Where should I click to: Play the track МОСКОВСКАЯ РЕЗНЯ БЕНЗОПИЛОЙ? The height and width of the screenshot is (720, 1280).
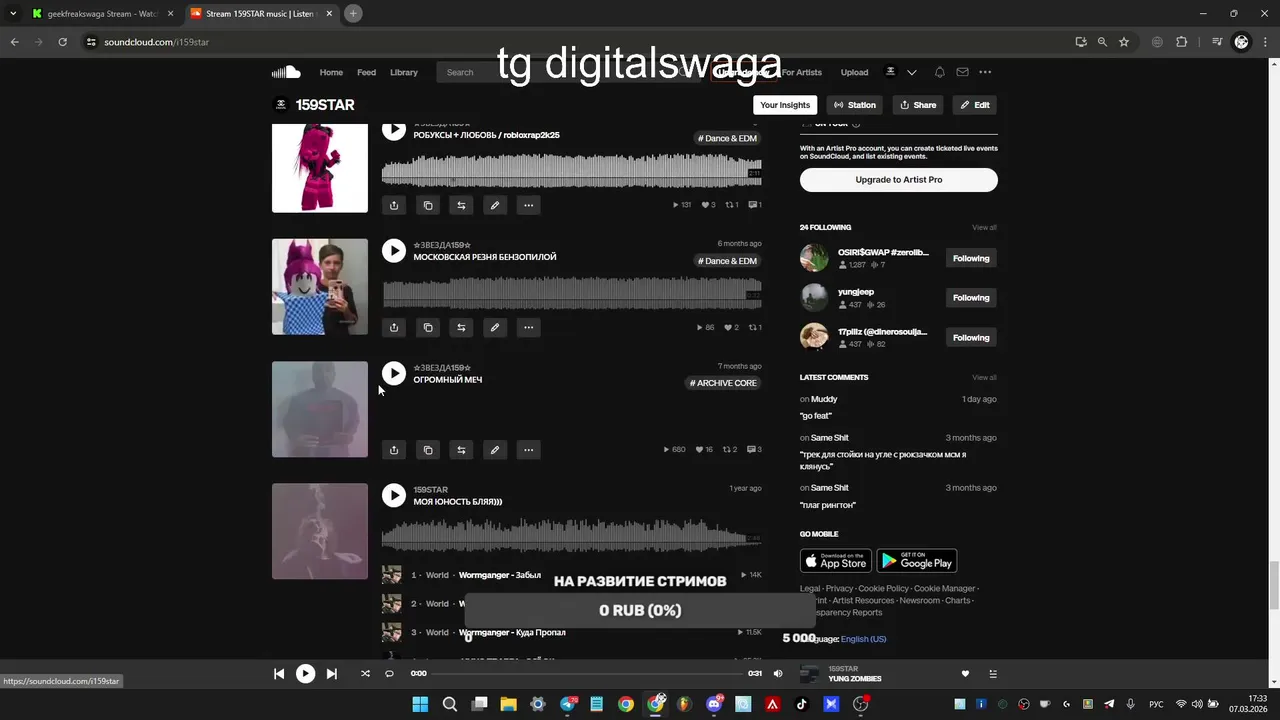394,251
